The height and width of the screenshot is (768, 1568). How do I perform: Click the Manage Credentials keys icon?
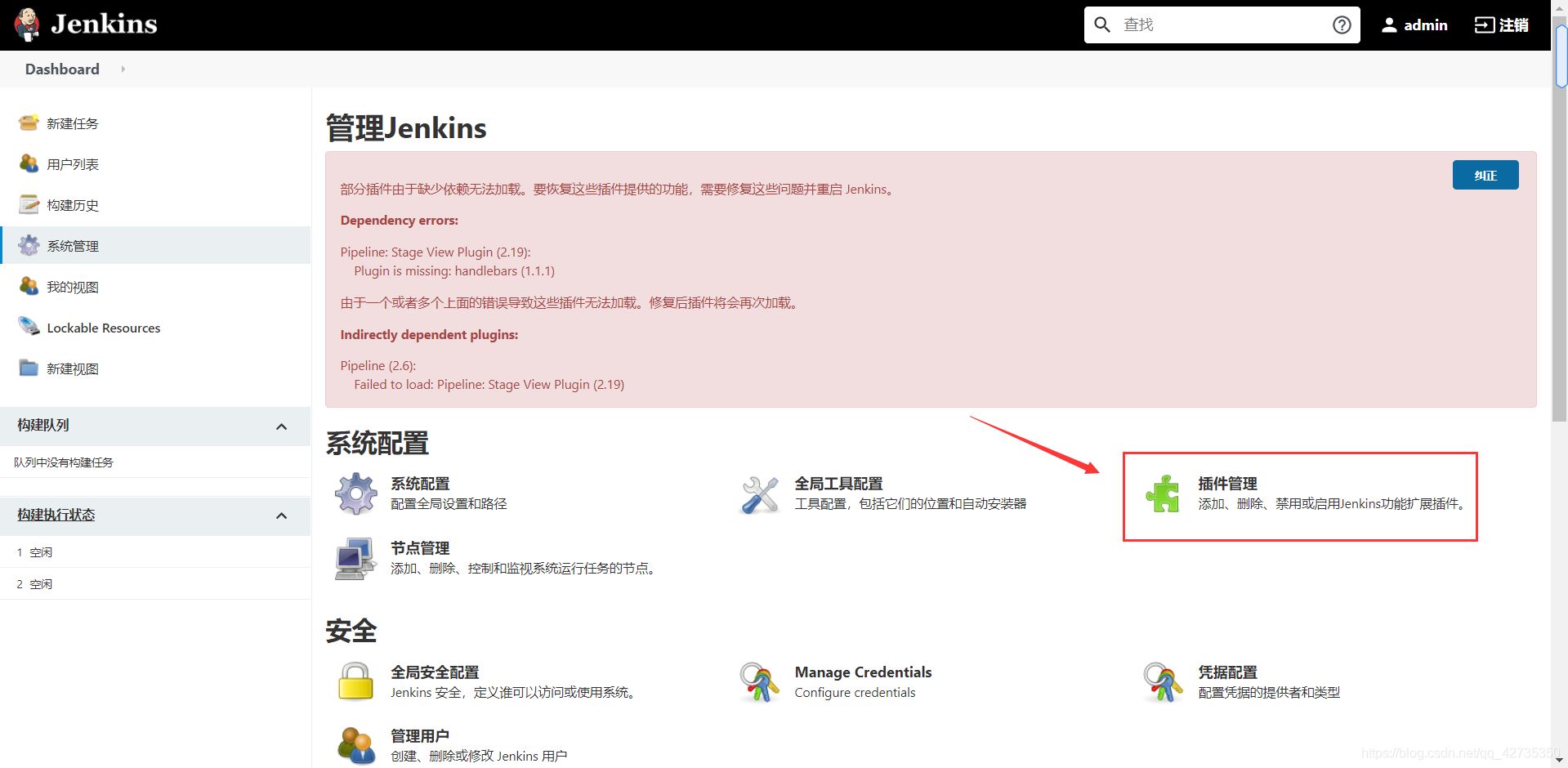(760, 682)
